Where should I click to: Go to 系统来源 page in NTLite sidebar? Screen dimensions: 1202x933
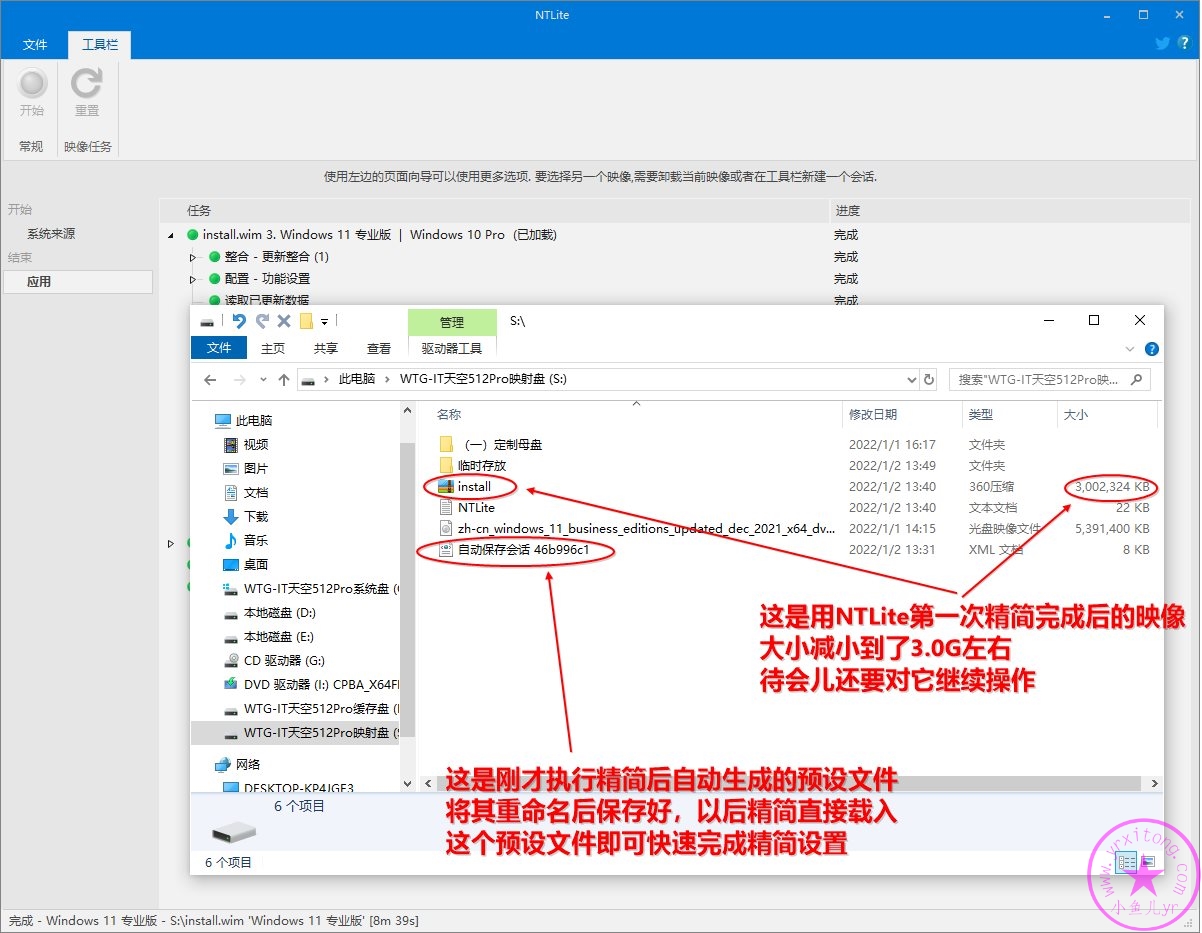[51, 233]
